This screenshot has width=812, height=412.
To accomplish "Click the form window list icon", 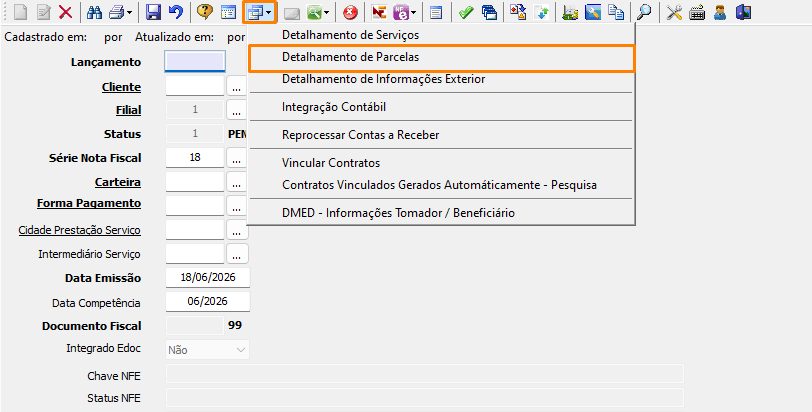I will point(228,12).
